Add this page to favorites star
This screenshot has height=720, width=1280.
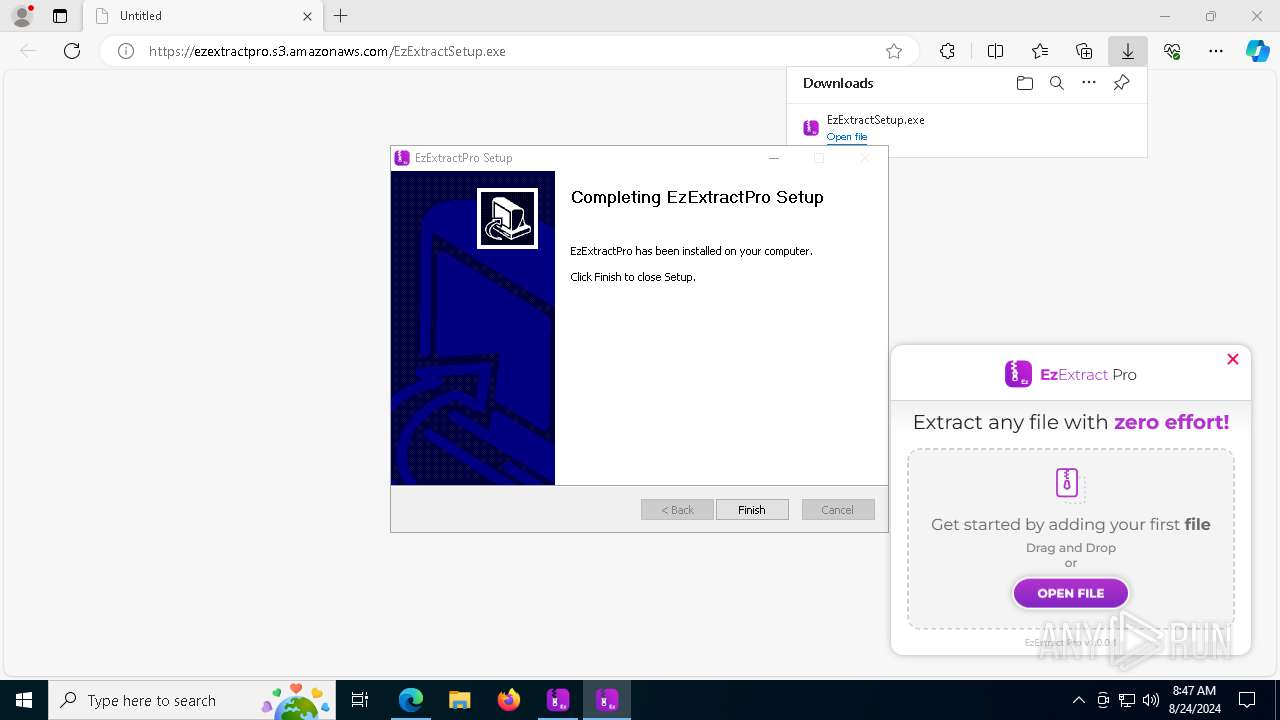(894, 51)
